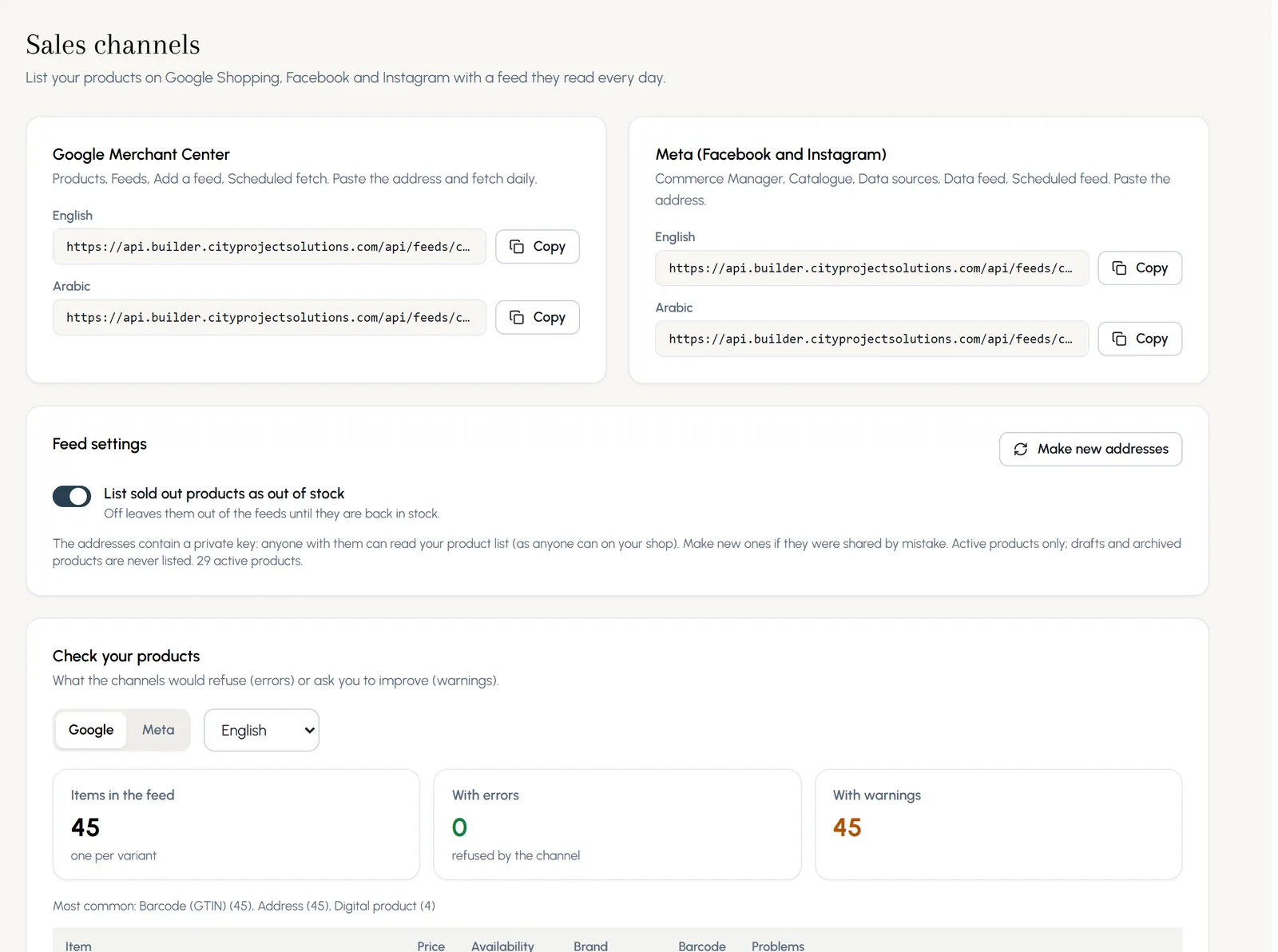
Task: Copy the Meta English feed address
Action: [x=1140, y=268]
